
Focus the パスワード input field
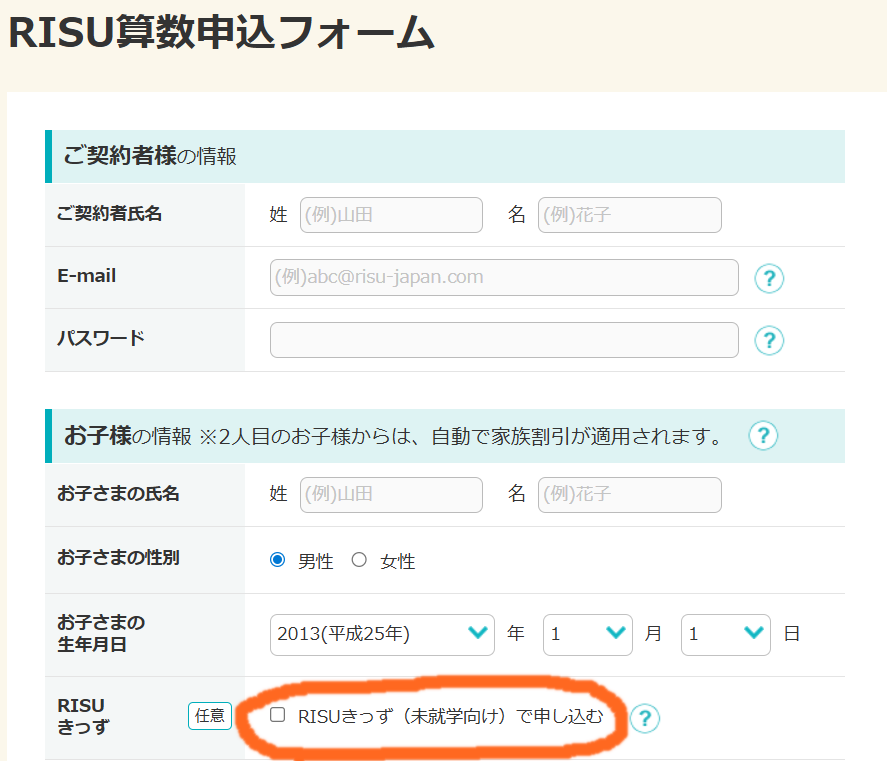click(x=504, y=340)
